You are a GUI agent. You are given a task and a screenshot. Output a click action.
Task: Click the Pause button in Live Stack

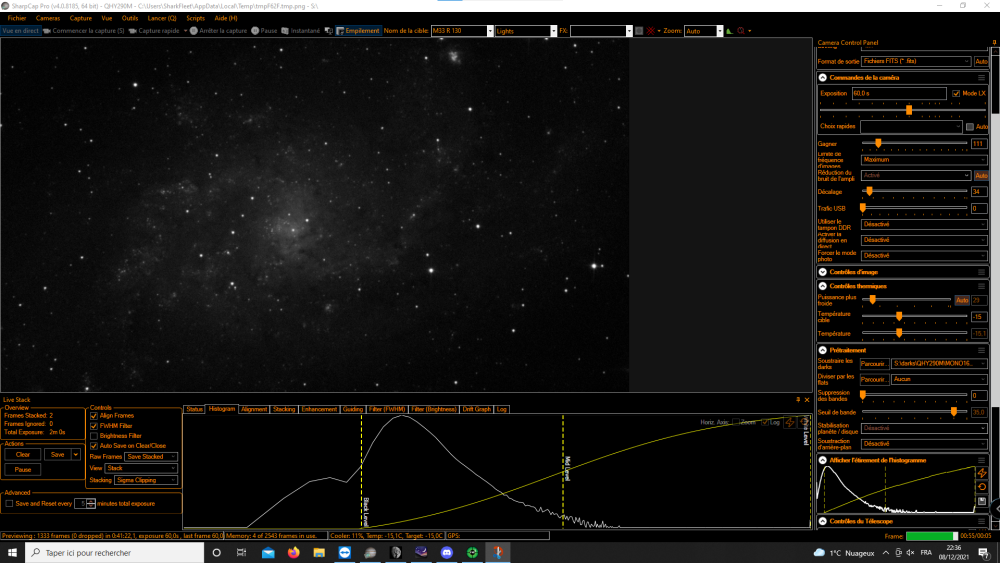tap(23, 469)
